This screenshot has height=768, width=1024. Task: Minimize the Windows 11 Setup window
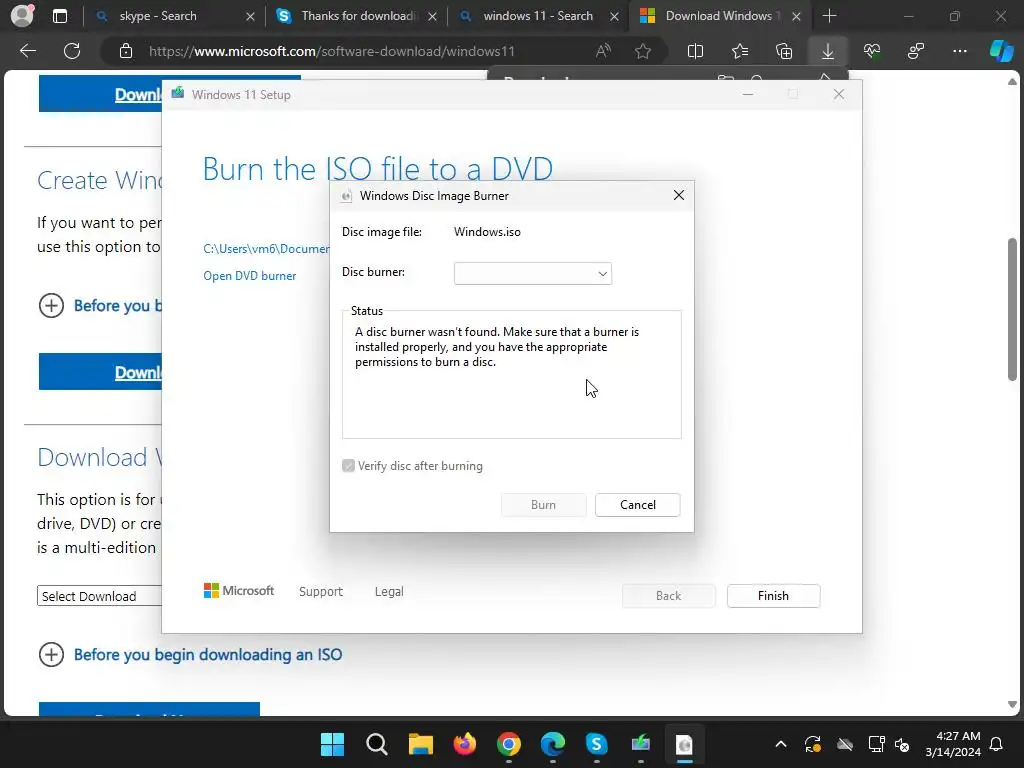tap(748, 95)
